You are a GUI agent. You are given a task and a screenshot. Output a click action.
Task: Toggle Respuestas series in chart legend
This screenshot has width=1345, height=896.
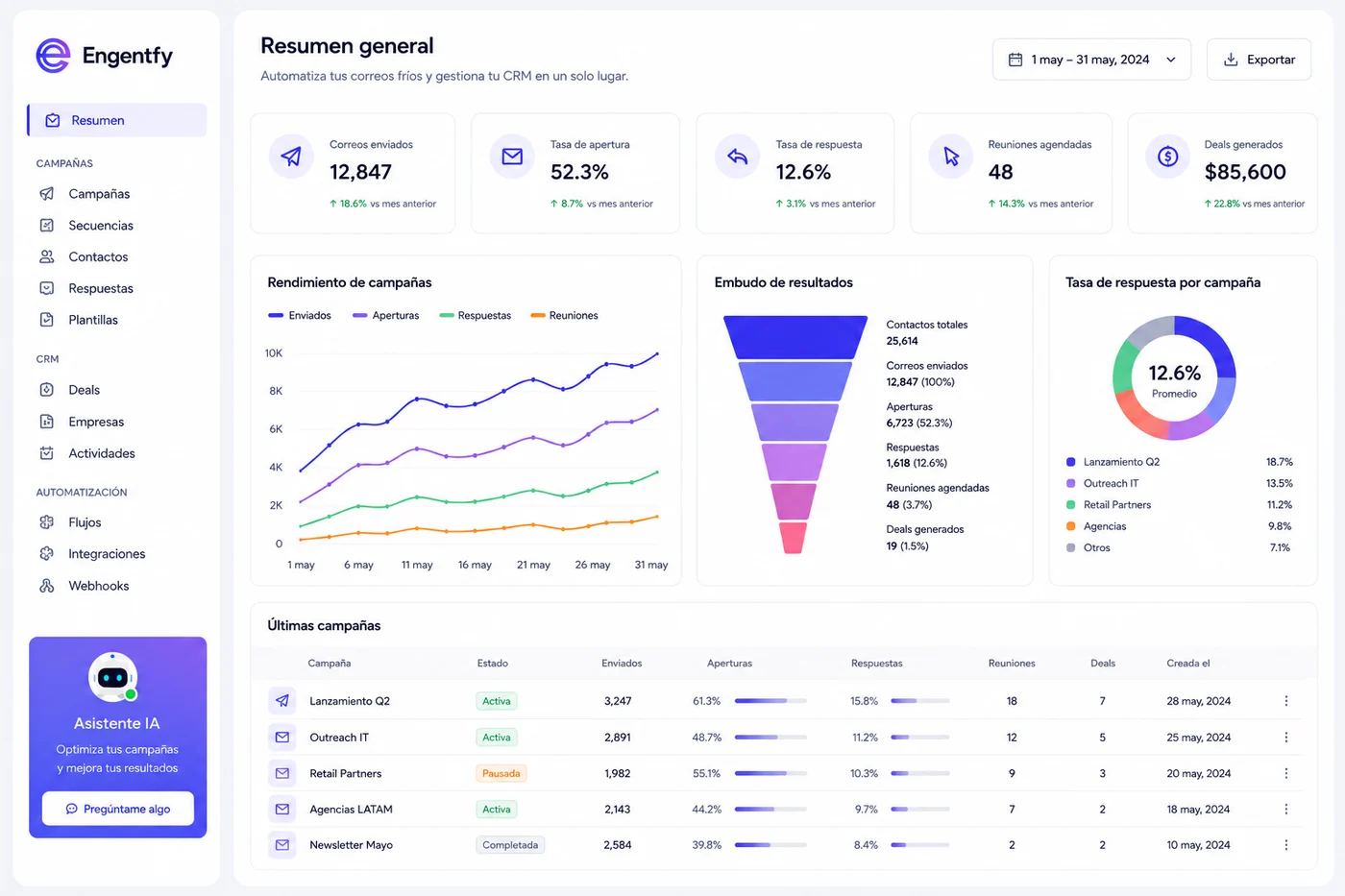(x=476, y=316)
